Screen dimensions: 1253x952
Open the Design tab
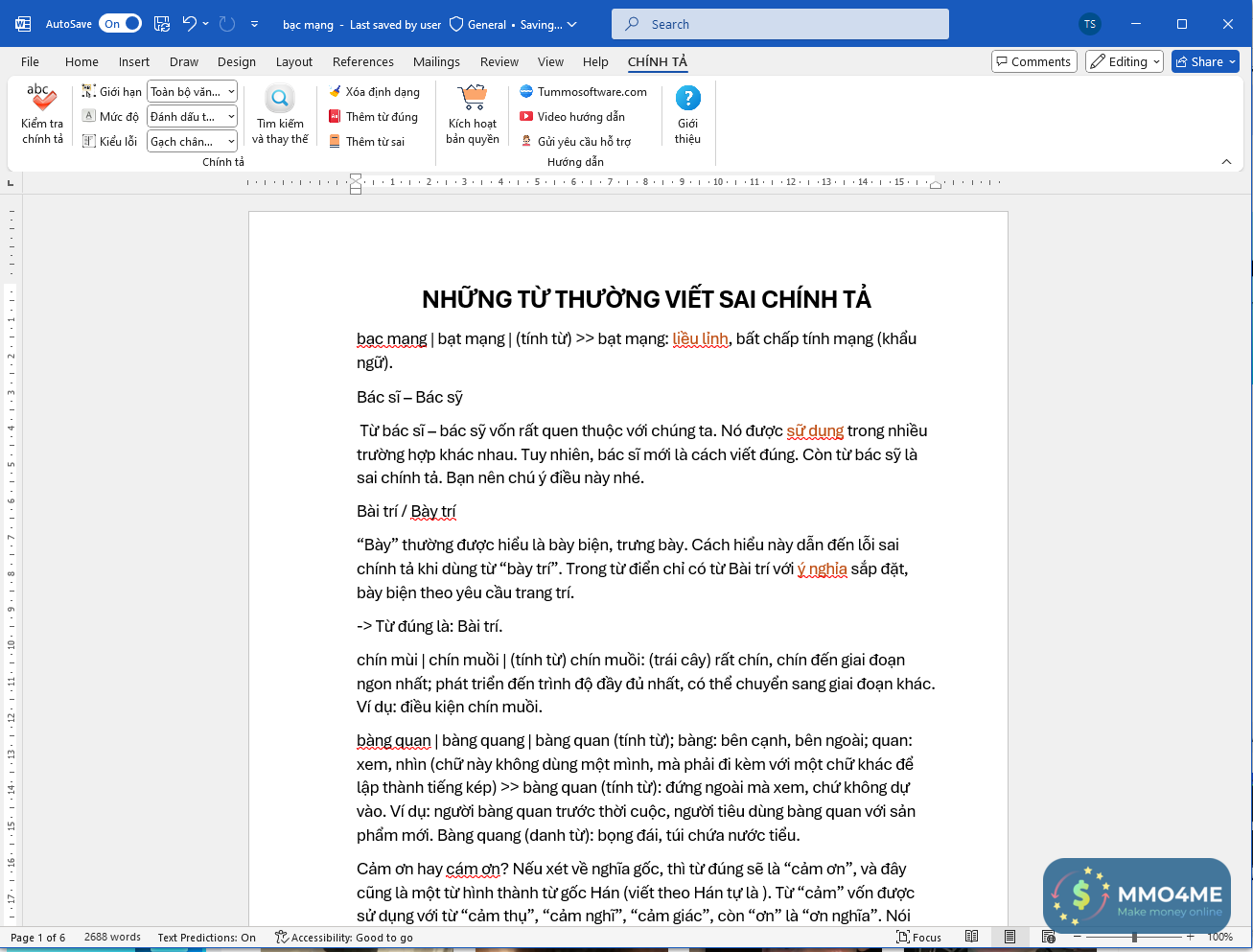pos(237,61)
